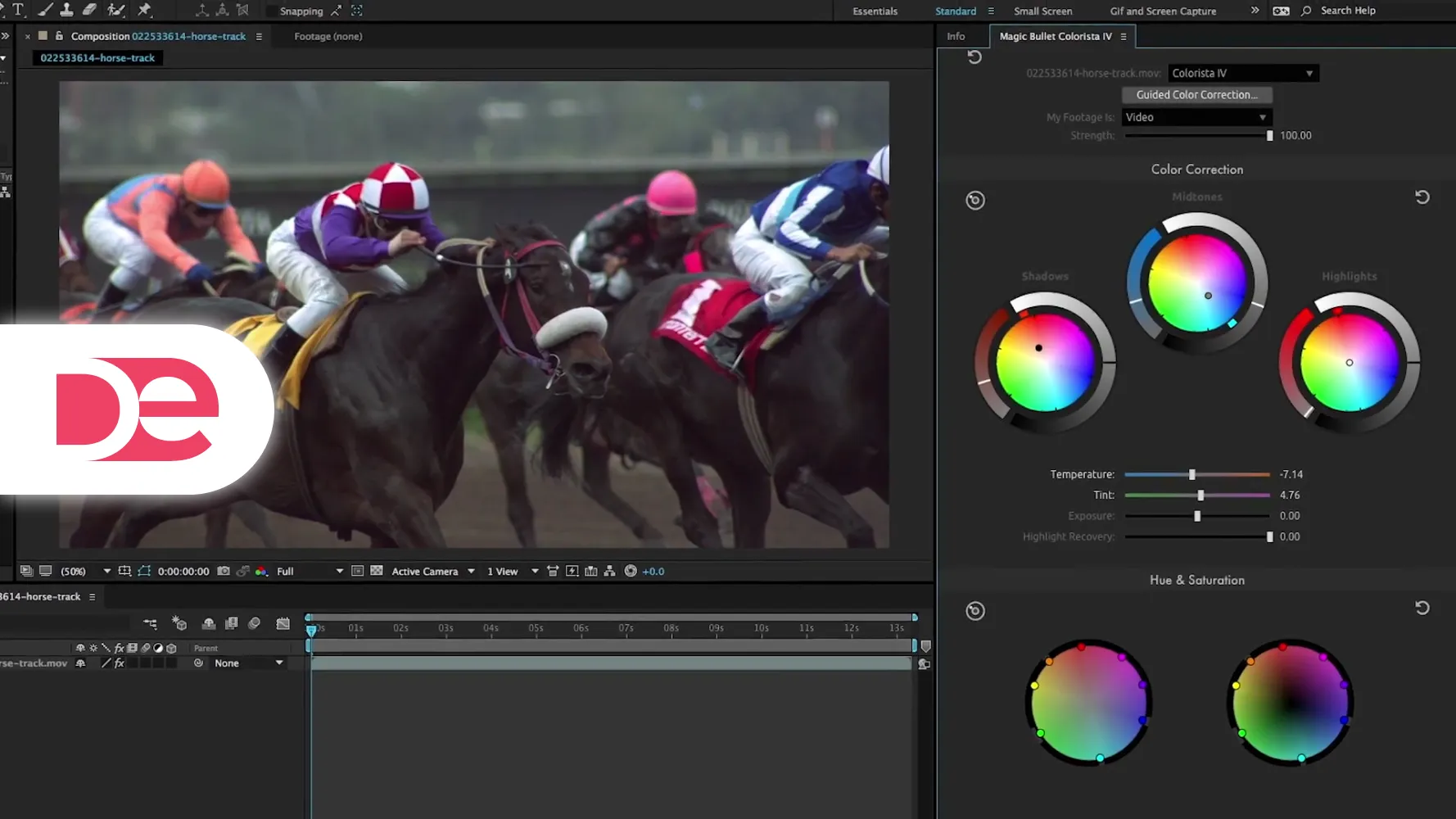Open the Graph Editor in timeline
This screenshot has height=819, width=1456.
(283, 624)
